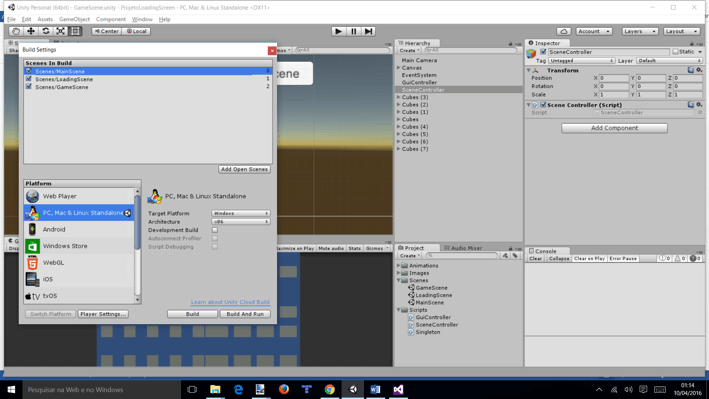709x399 pixels.
Task: Open Architecture dropdown
Action: click(x=241, y=222)
